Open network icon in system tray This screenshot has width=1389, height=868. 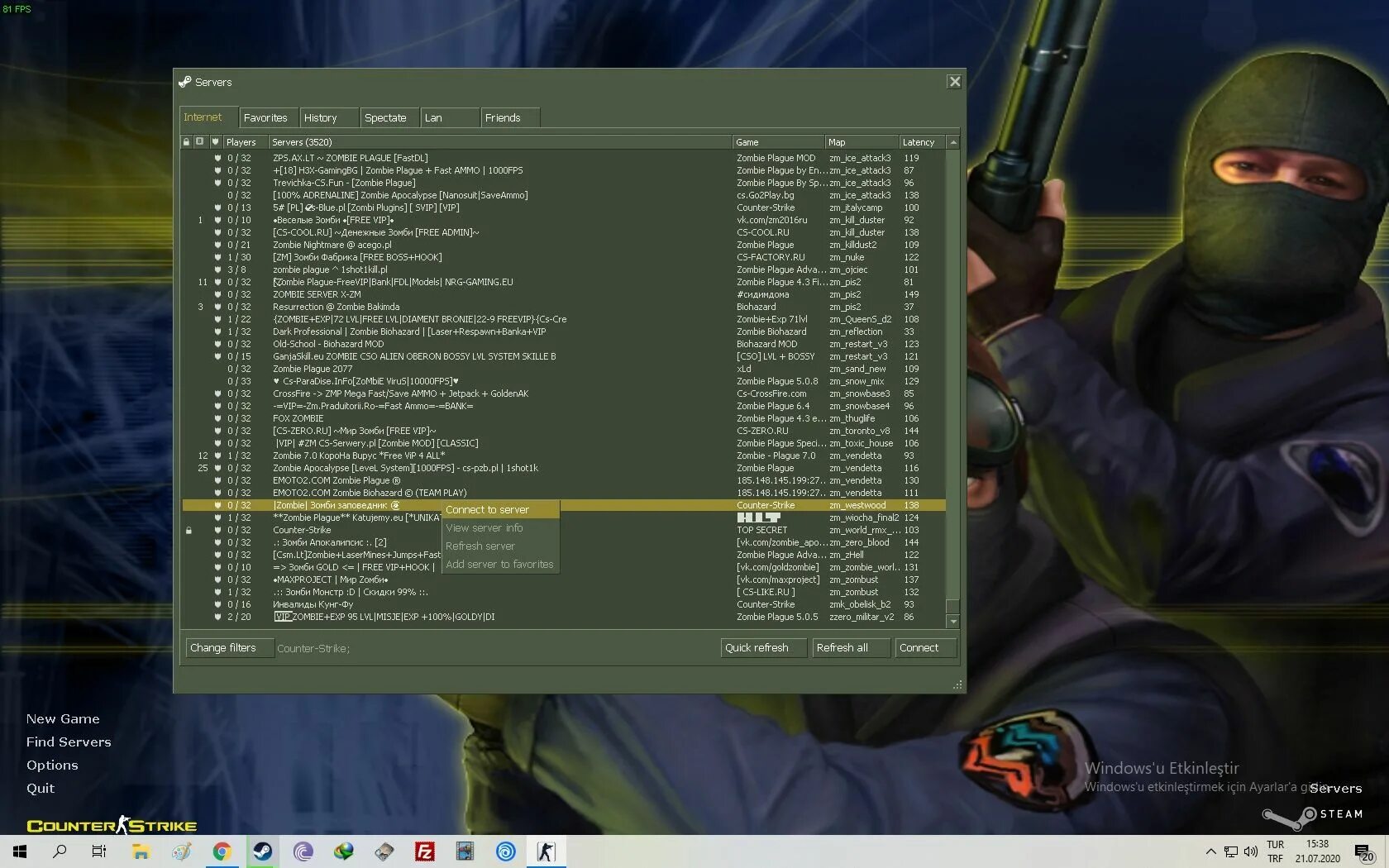[x=1231, y=851]
